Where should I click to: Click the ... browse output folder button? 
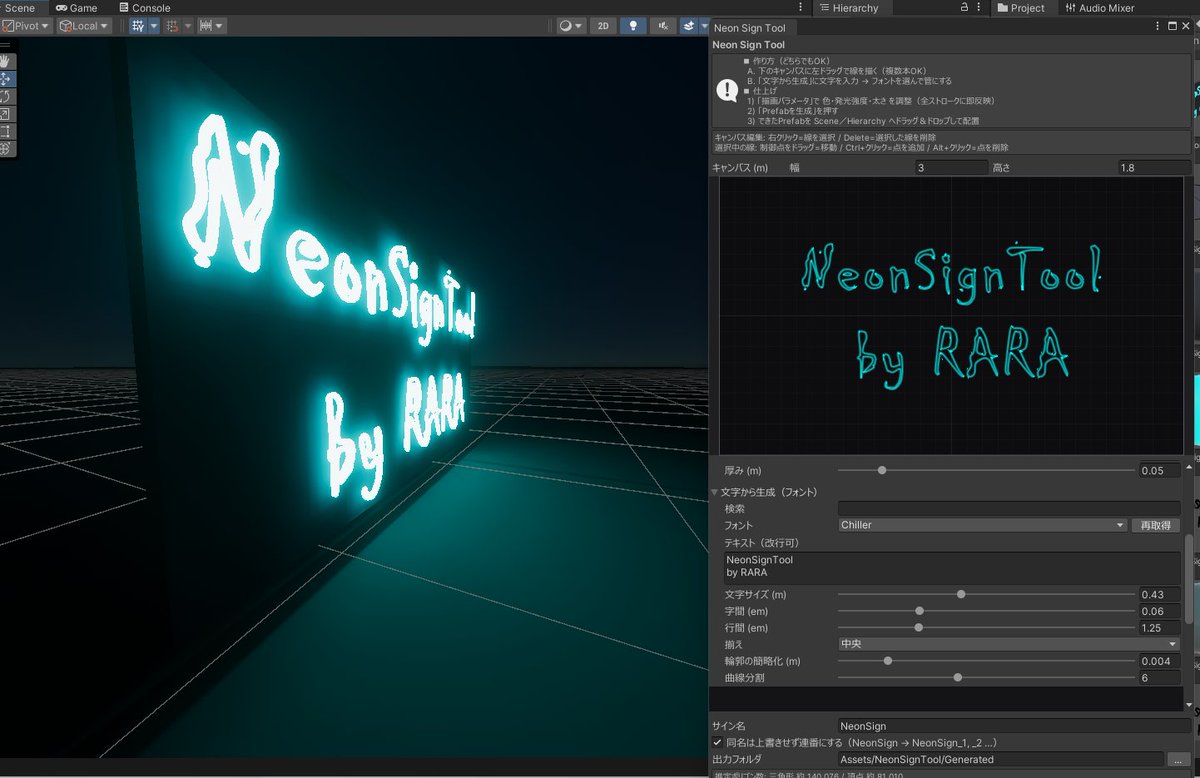[x=1179, y=760]
